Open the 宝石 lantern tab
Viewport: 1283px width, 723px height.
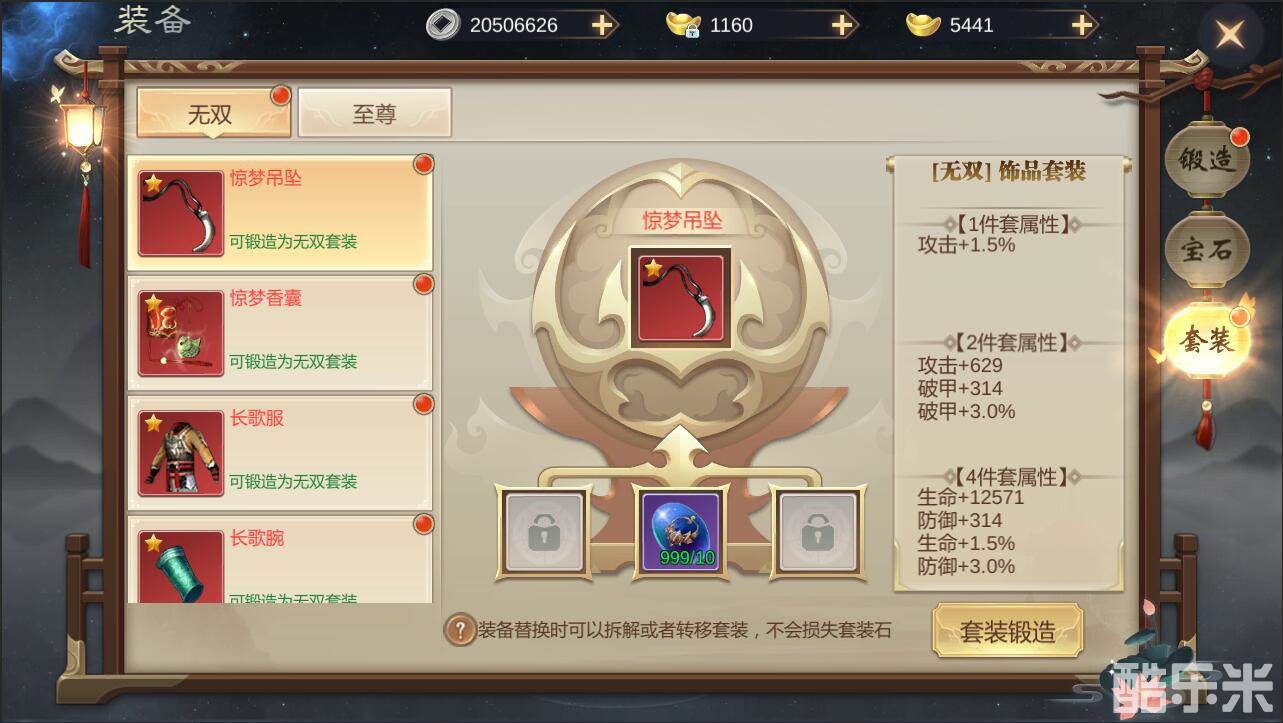click(x=1207, y=250)
